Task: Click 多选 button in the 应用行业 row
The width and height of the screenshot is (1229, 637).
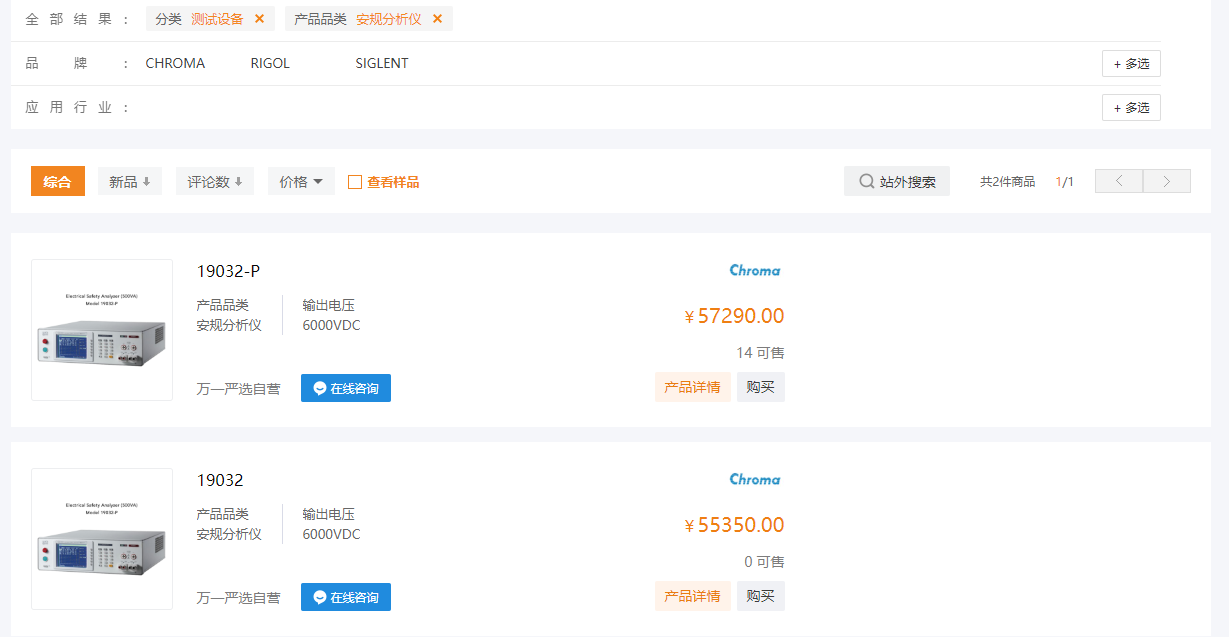Action: click(x=1131, y=107)
